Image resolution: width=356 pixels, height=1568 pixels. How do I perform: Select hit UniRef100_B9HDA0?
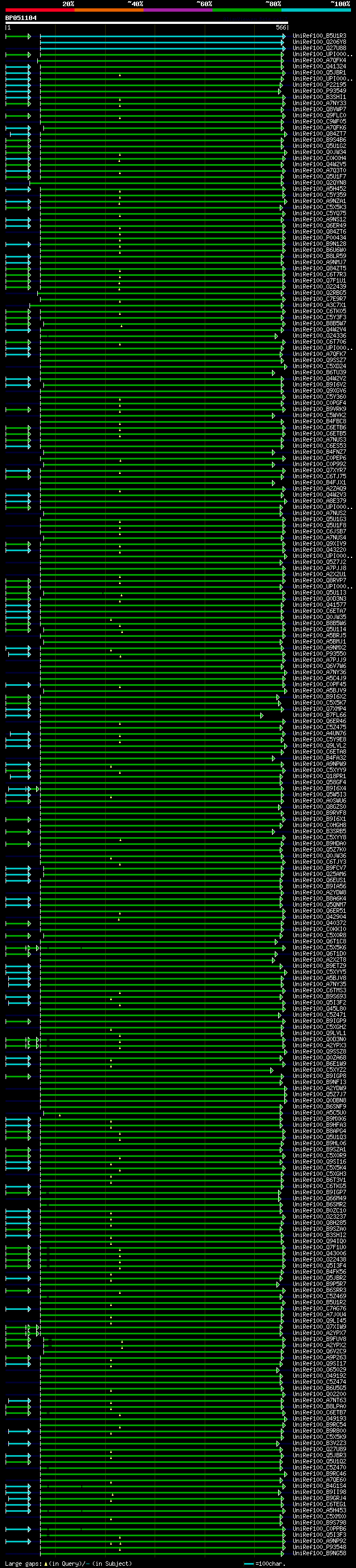(x=319, y=843)
